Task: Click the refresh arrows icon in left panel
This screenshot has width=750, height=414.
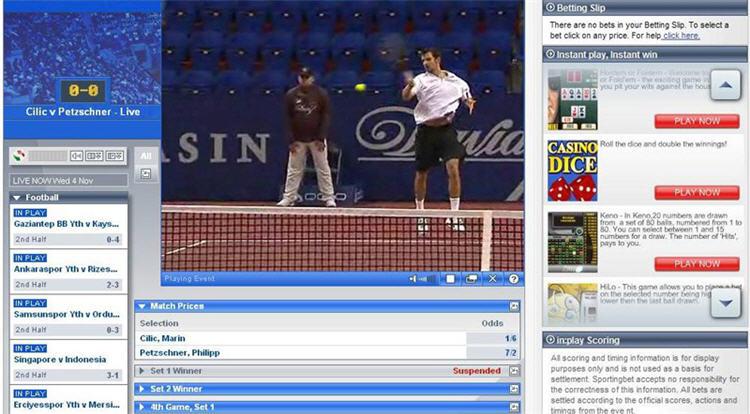Action: click(19, 156)
